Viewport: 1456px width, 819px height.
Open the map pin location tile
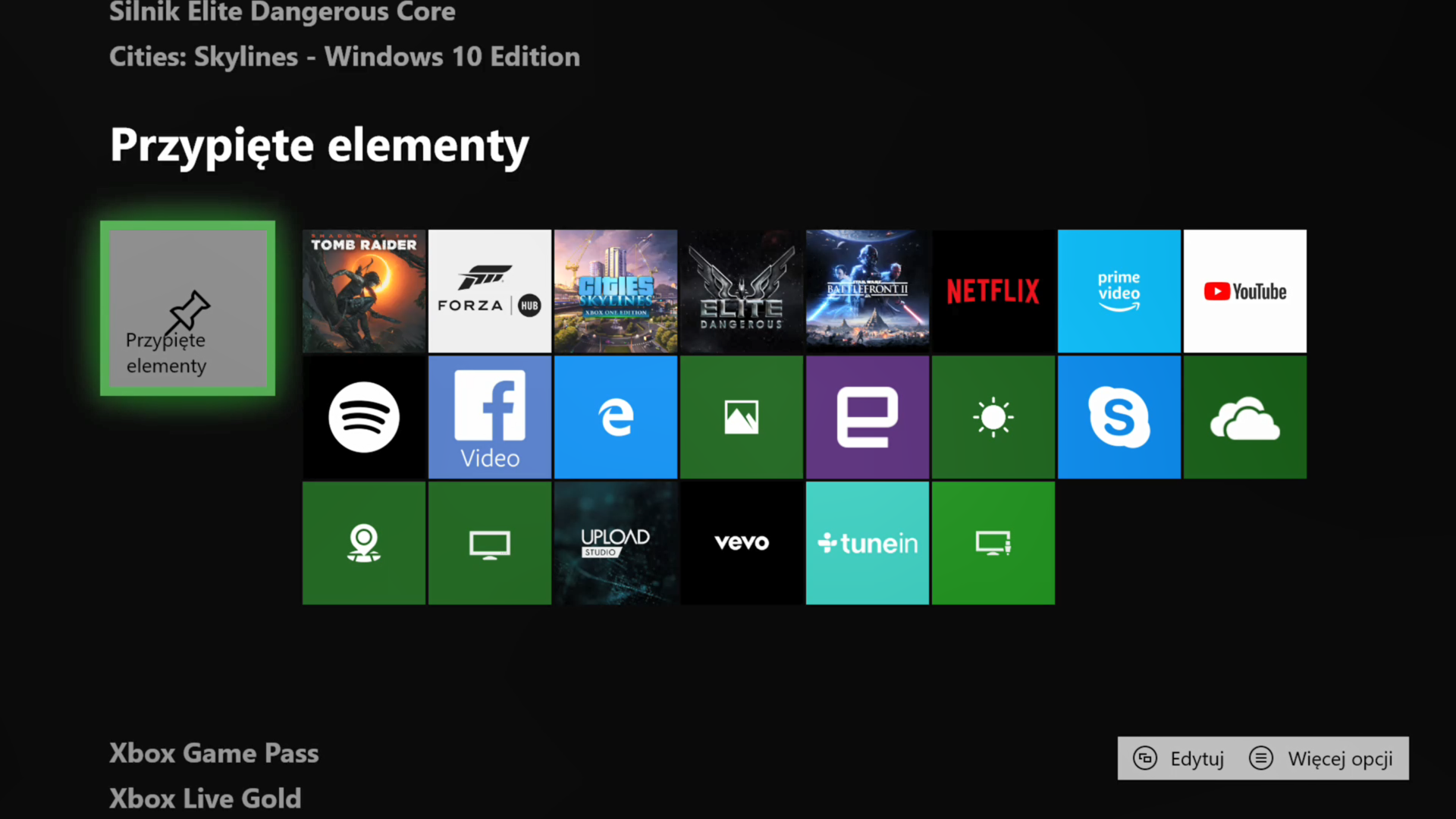[364, 543]
